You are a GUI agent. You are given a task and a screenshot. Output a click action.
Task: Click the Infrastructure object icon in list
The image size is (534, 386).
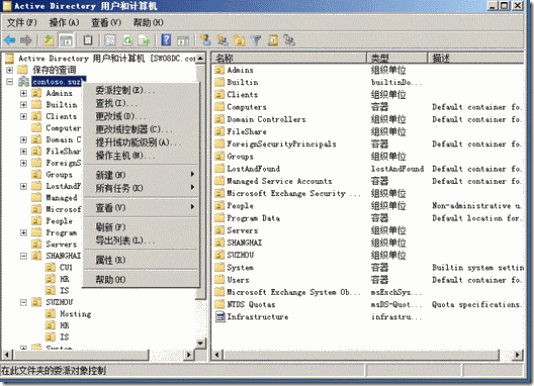coord(220,317)
